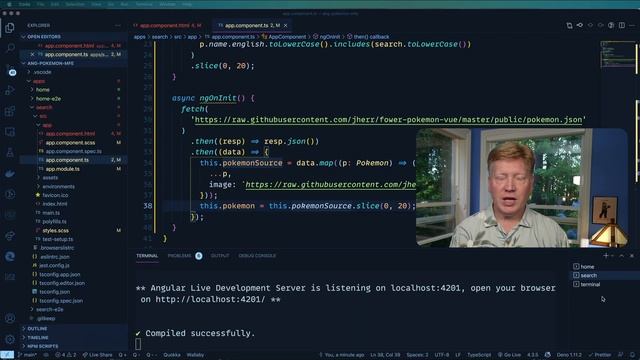Click Spaces: 2 indentation setting

pyautogui.click(x=417, y=355)
